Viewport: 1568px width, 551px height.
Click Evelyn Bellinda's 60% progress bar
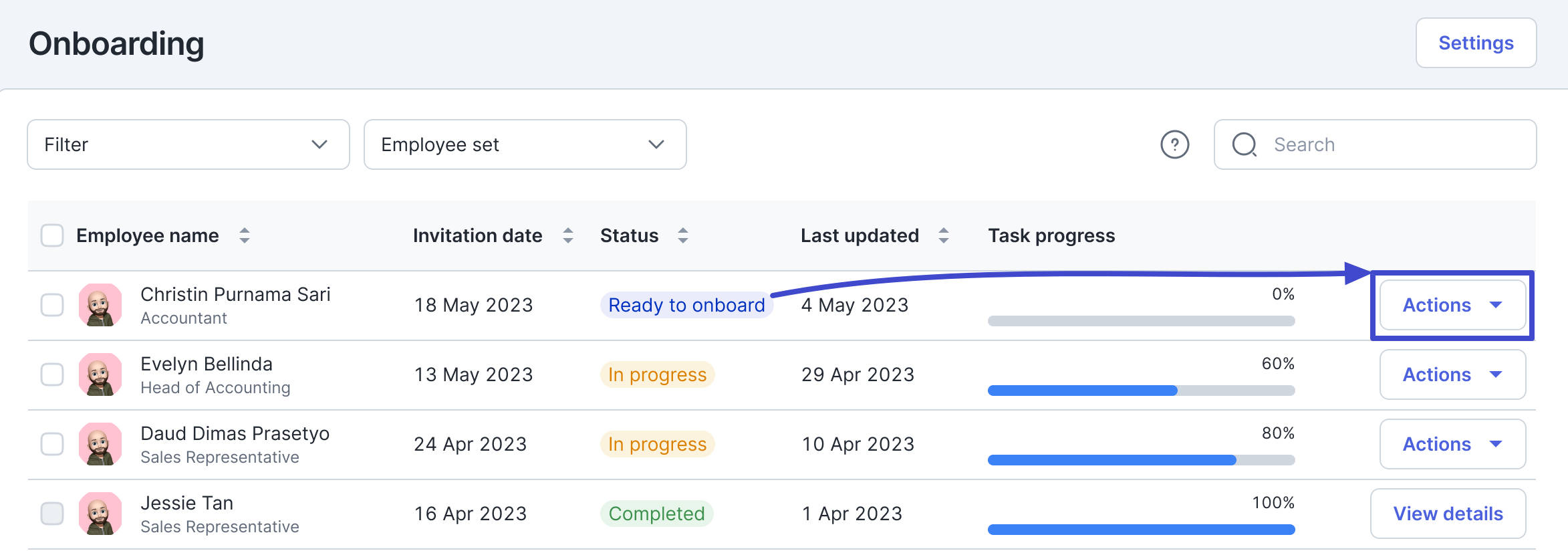(1141, 391)
